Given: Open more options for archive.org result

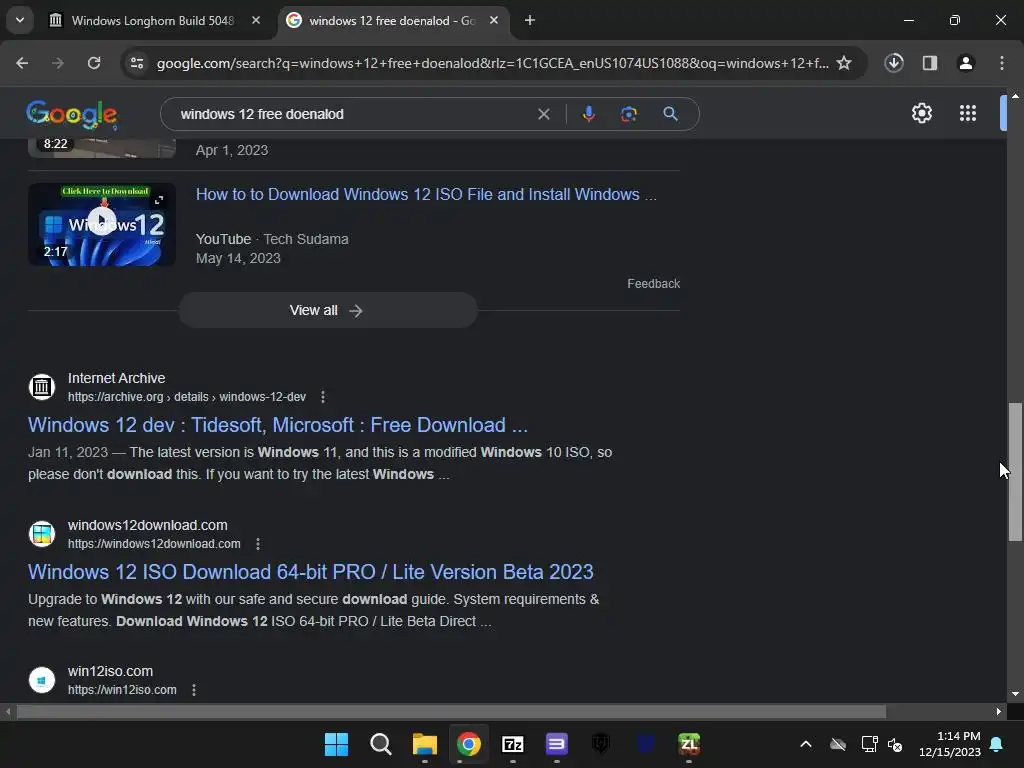Looking at the screenshot, I should [323, 397].
